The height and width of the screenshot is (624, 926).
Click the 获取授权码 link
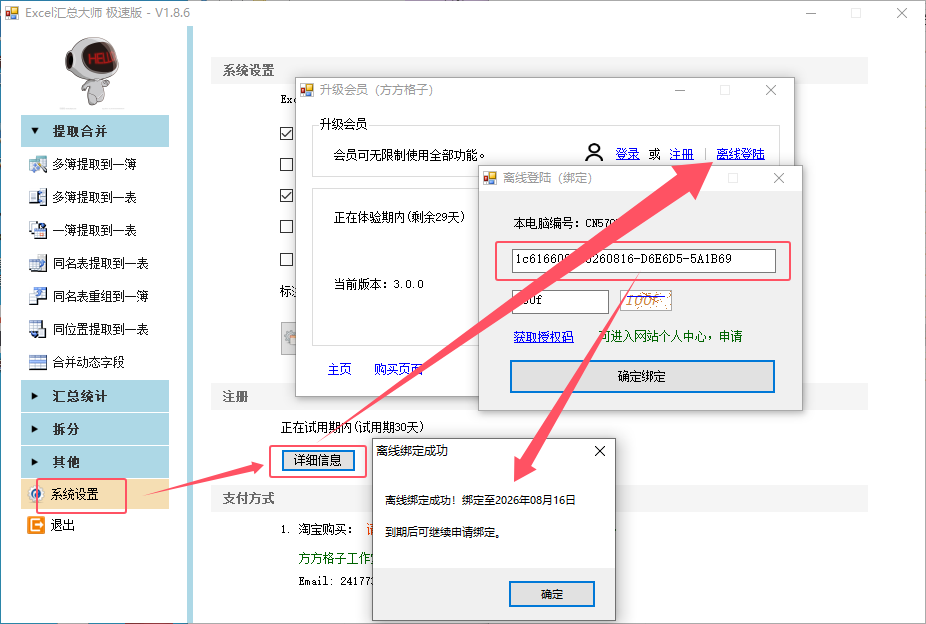coord(543,337)
